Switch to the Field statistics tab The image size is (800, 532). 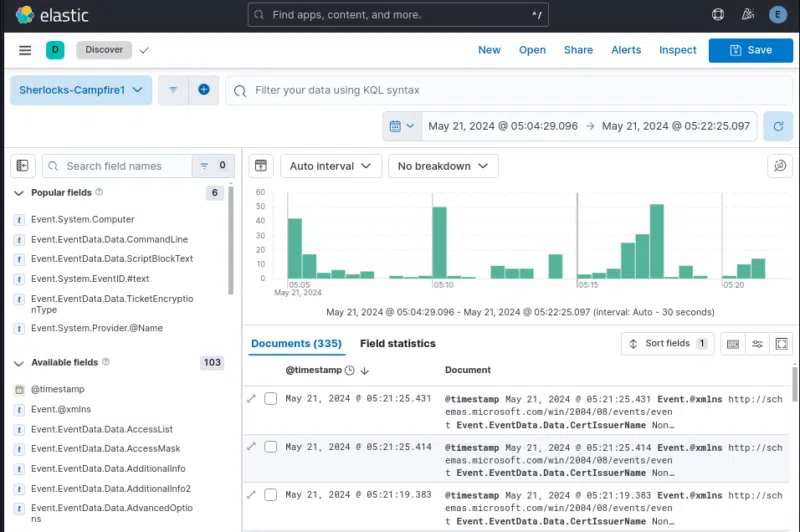point(397,344)
